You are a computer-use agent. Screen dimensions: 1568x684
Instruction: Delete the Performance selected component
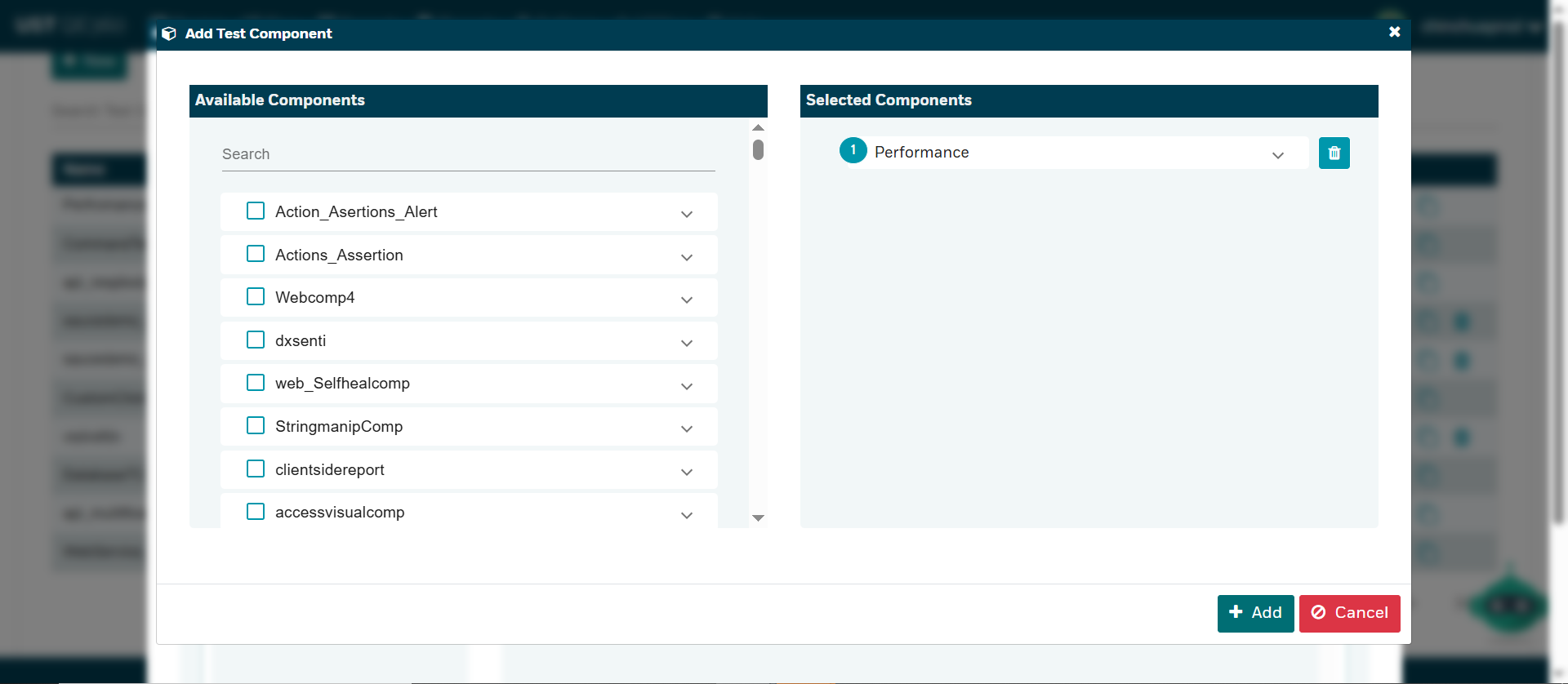[1334, 153]
